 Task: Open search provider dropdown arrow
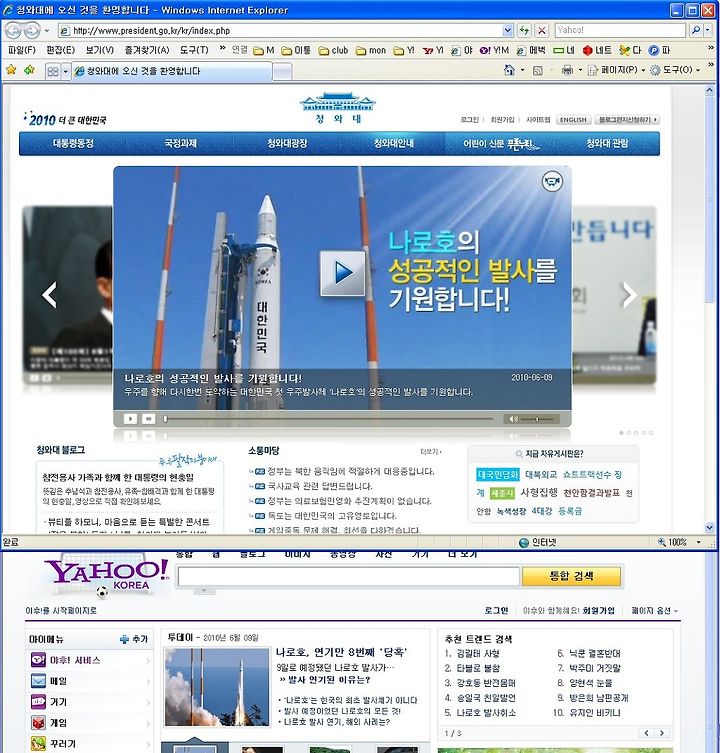coord(708,30)
